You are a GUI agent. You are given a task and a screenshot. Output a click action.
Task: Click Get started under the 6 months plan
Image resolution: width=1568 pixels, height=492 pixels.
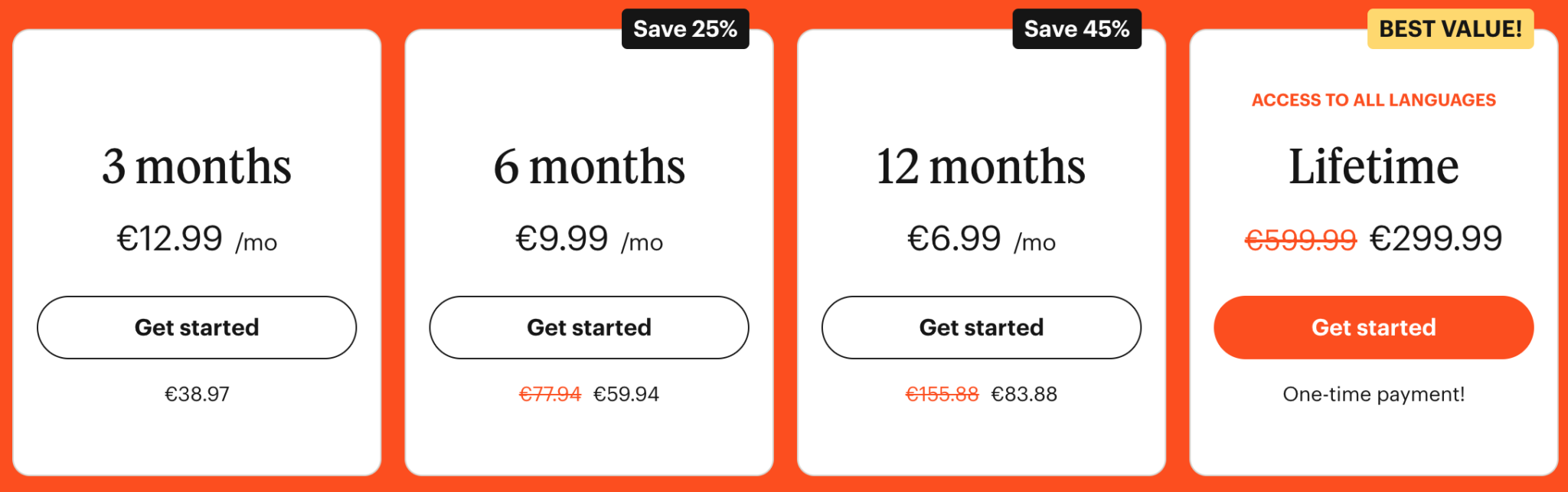(x=589, y=327)
